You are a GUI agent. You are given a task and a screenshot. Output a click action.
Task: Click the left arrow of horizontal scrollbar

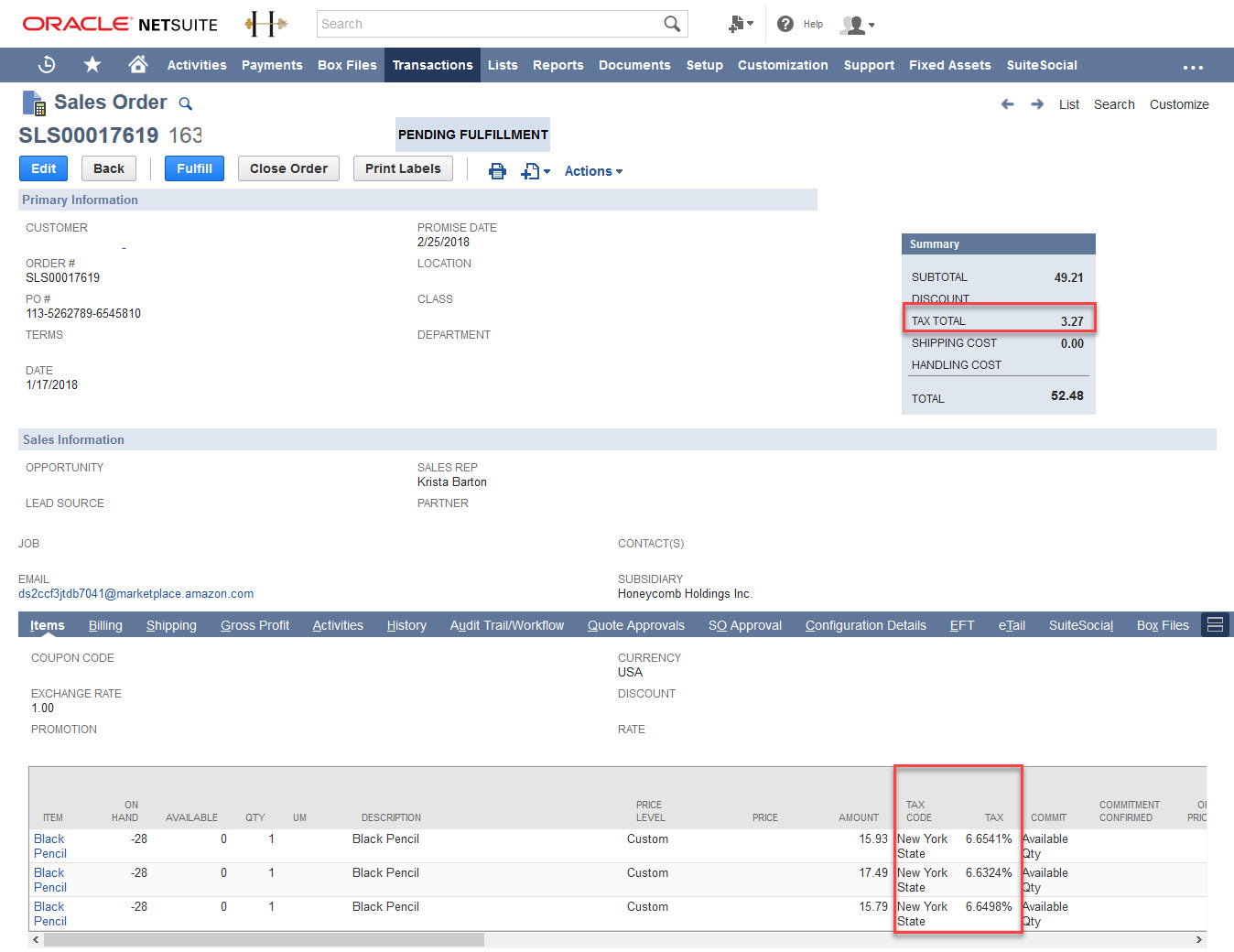[x=36, y=939]
